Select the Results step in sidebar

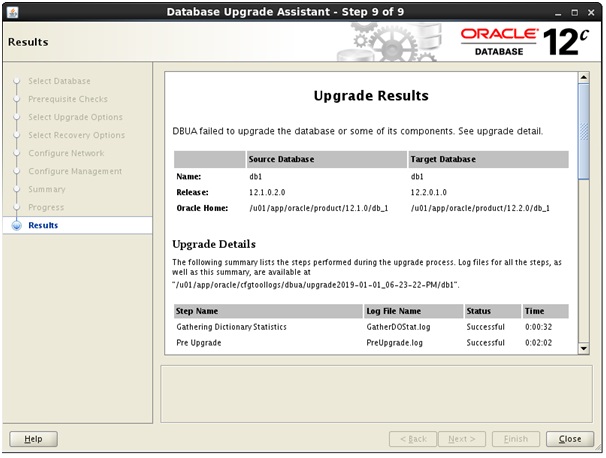click(x=43, y=226)
